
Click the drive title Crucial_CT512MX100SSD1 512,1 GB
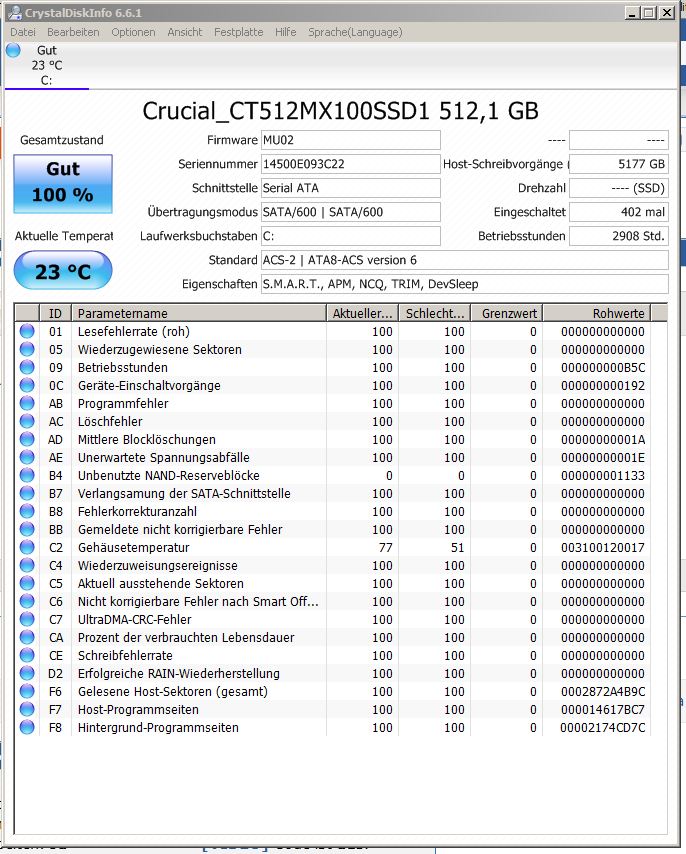[340, 111]
